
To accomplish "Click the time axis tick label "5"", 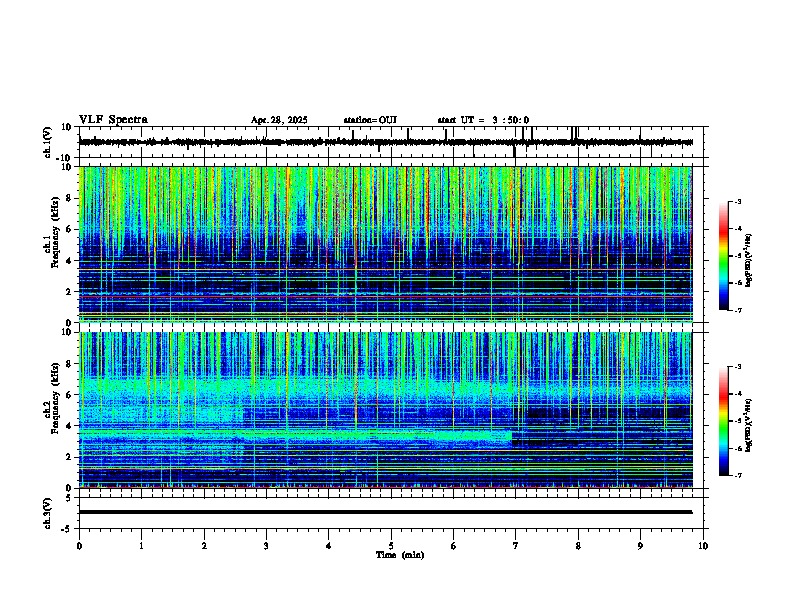I will click(x=391, y=546).
